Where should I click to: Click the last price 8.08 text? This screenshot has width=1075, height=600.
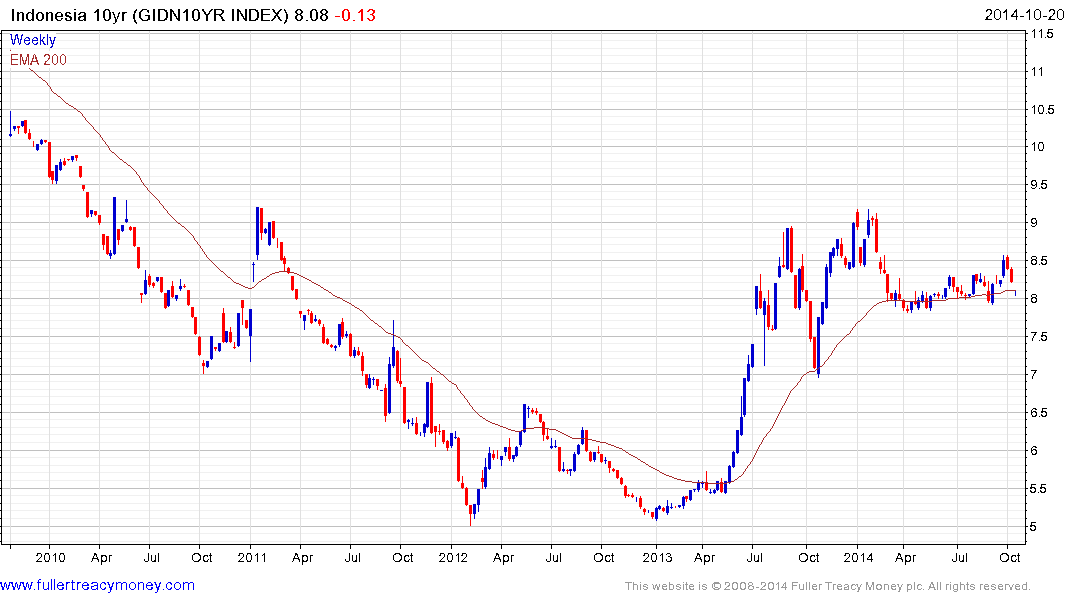(311, 15)
